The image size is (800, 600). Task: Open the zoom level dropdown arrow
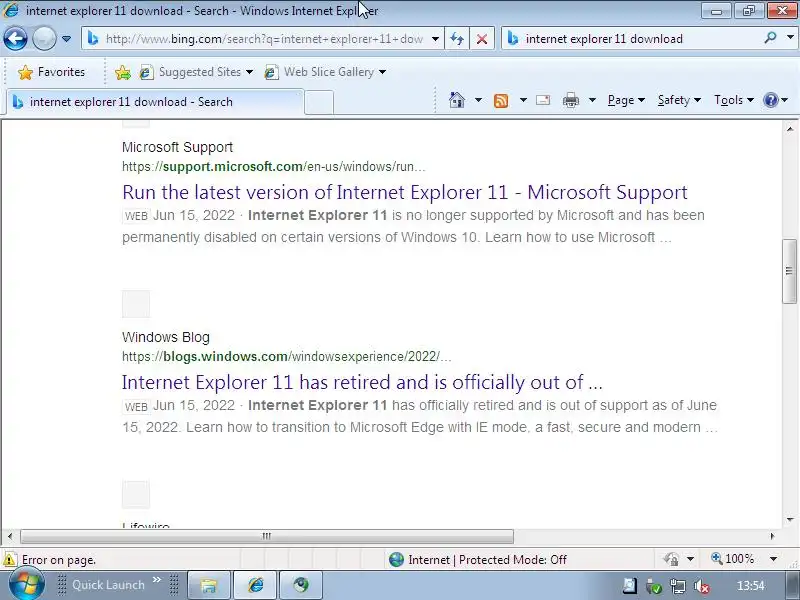pyautogui.click(x=773, y=559)
